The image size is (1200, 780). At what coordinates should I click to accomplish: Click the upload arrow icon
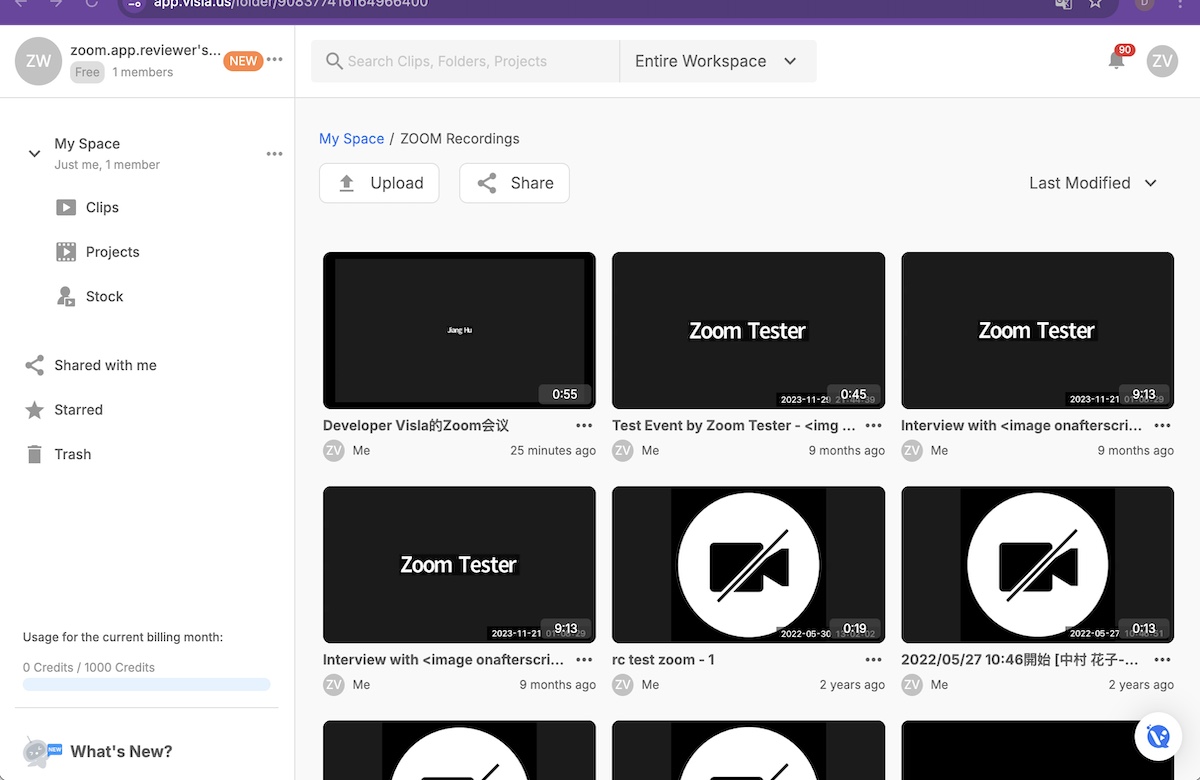[347, 183]
